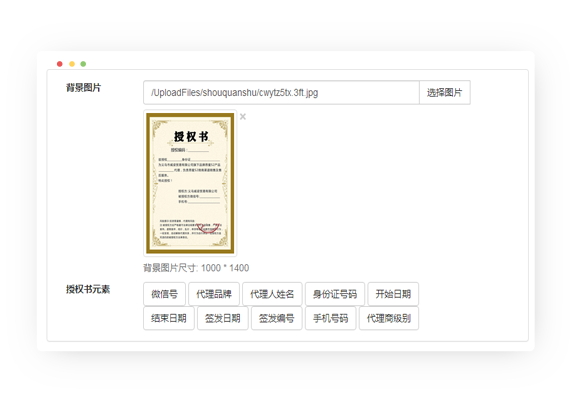Remove the uploaded certificate image with the × icon

click(x=243, y=117)
